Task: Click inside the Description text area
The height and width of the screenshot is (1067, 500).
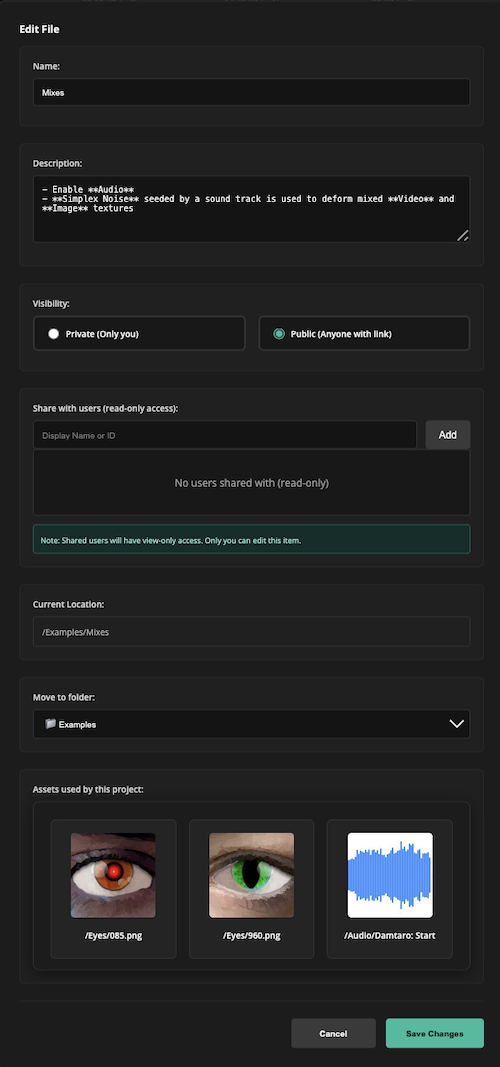Action: 252,209
